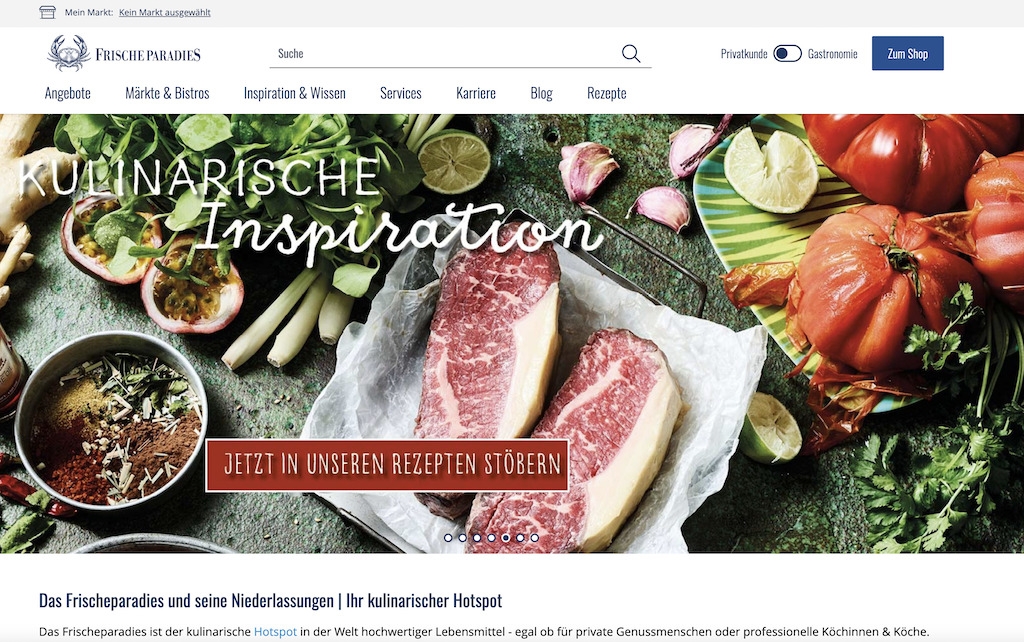Image resolution: width=1024 pixels, height=642 pixels.
Task: Select the Gastronomie label
Action: [x=832, y=54]
